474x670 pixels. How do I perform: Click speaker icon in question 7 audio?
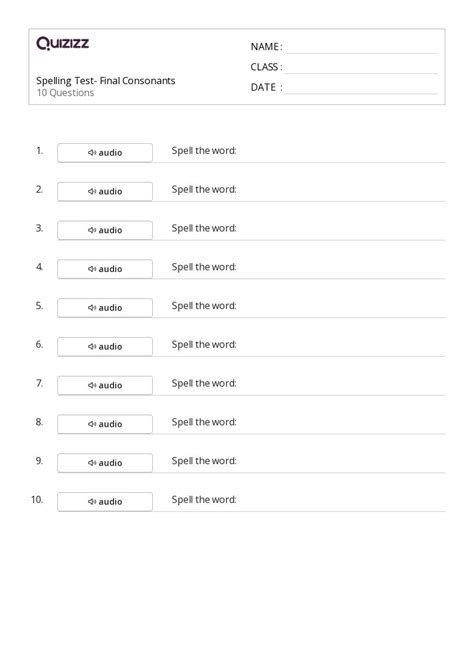[92, 385]
